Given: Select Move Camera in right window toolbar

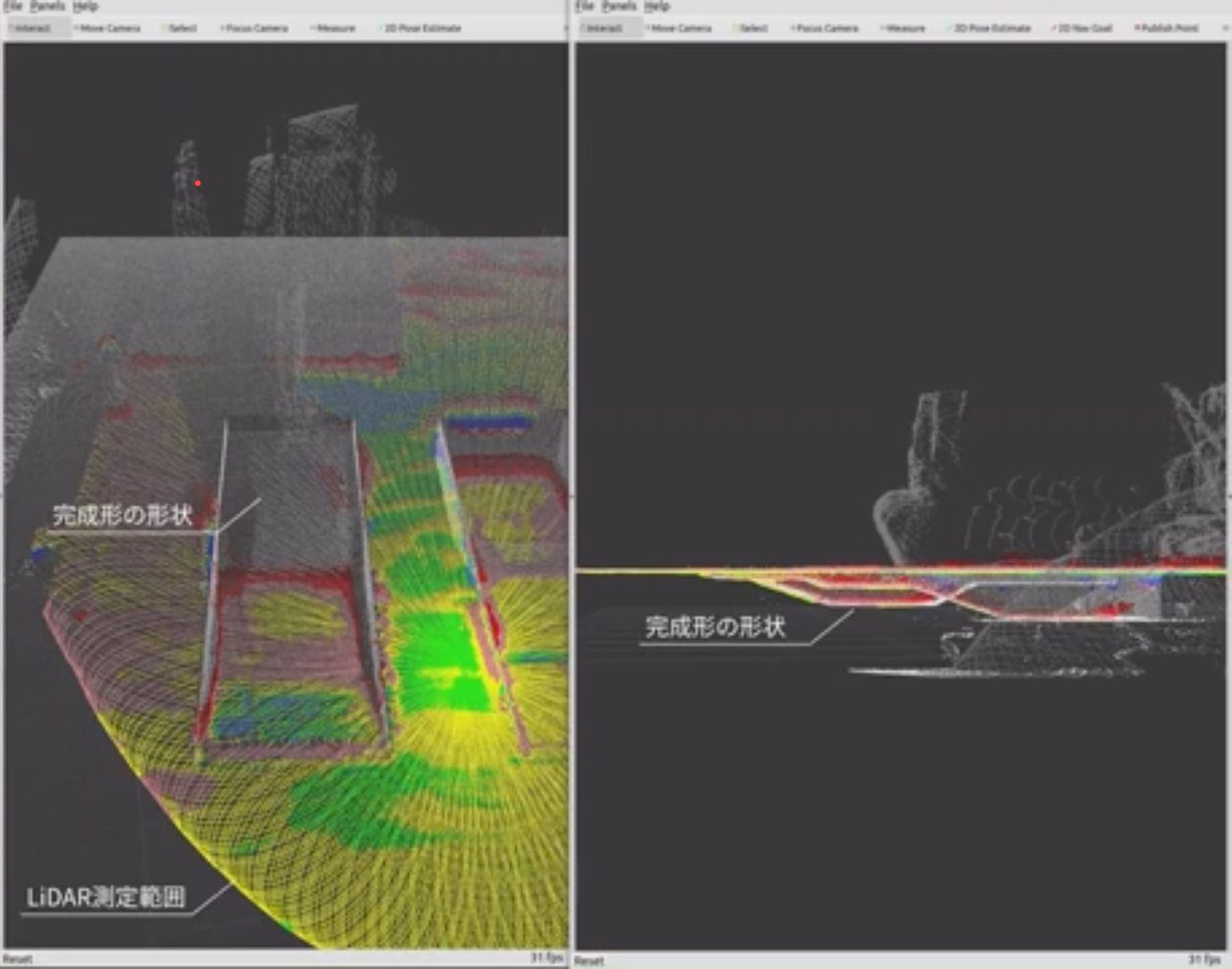Looking at the screenshot, I should click(x=679, y=28).
